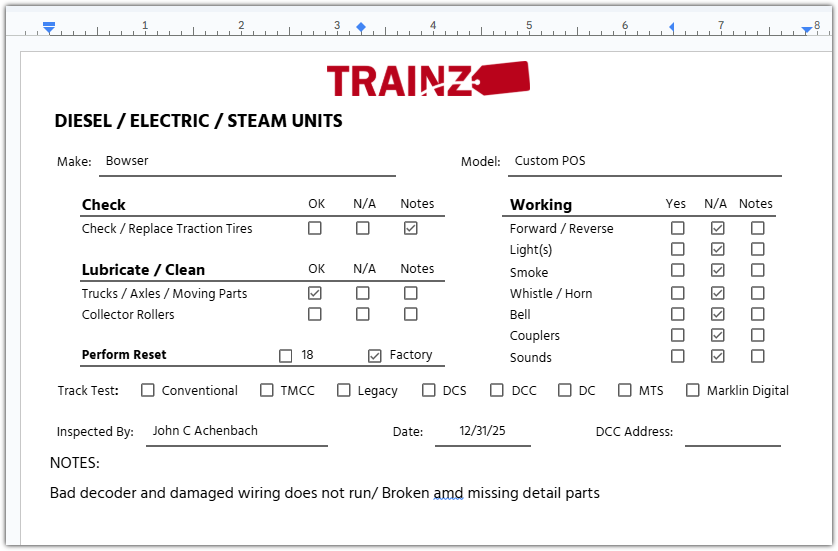Uncheck N/A for Forward / Reverse

(x=718, y=228)
